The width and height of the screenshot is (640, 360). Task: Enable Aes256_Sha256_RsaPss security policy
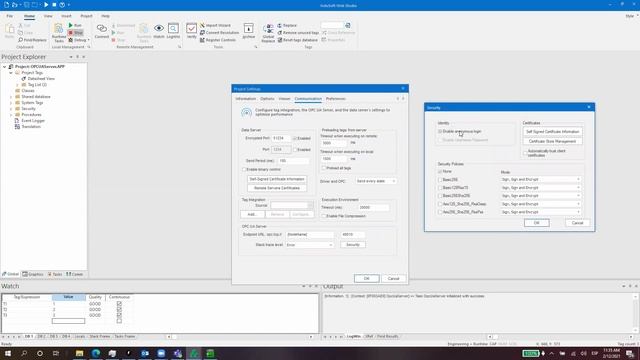click(440, 212)
